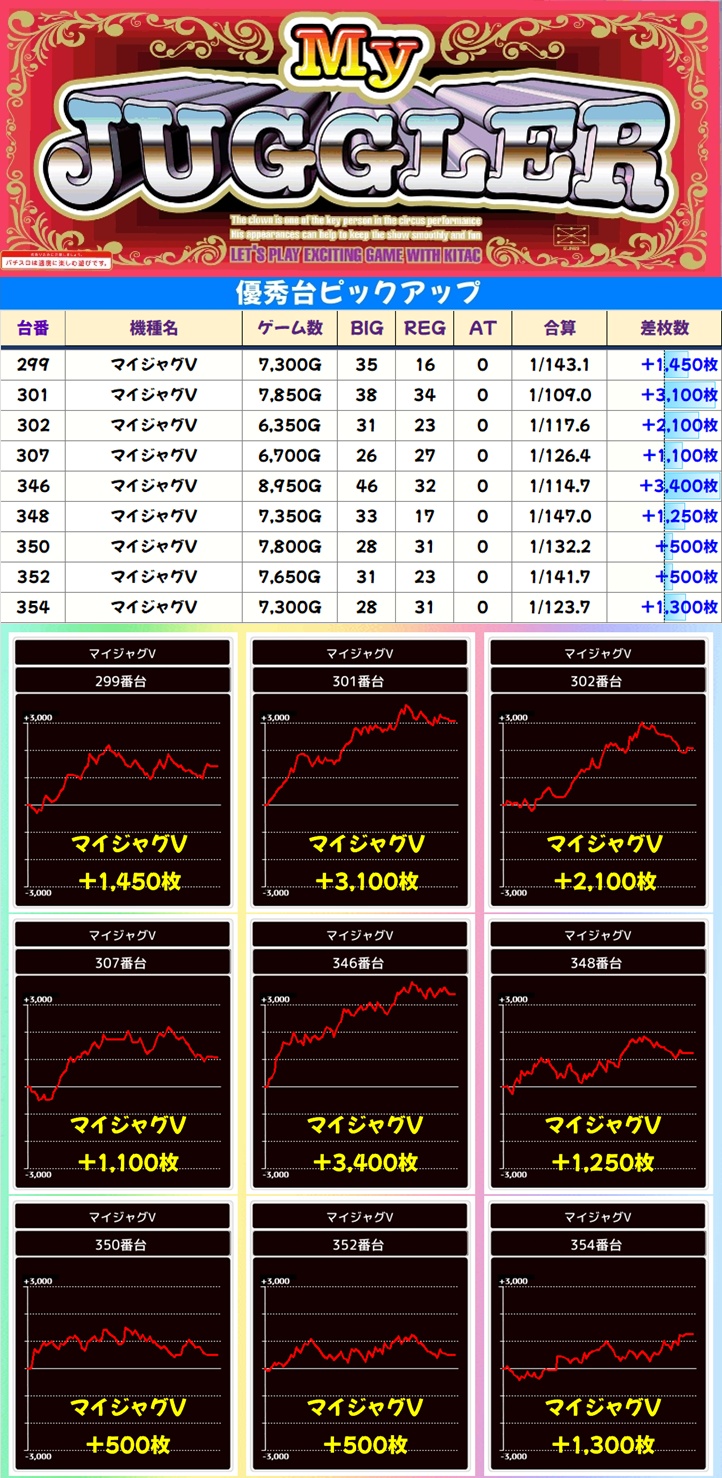Sort by the ゲーム数 column header
722x1478 pixels.
click(290, 328)
